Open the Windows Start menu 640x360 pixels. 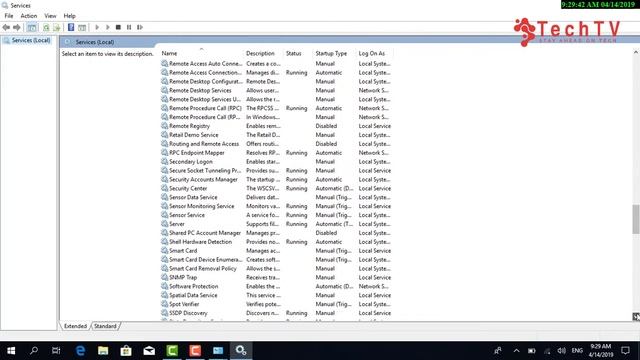point(11,351)
